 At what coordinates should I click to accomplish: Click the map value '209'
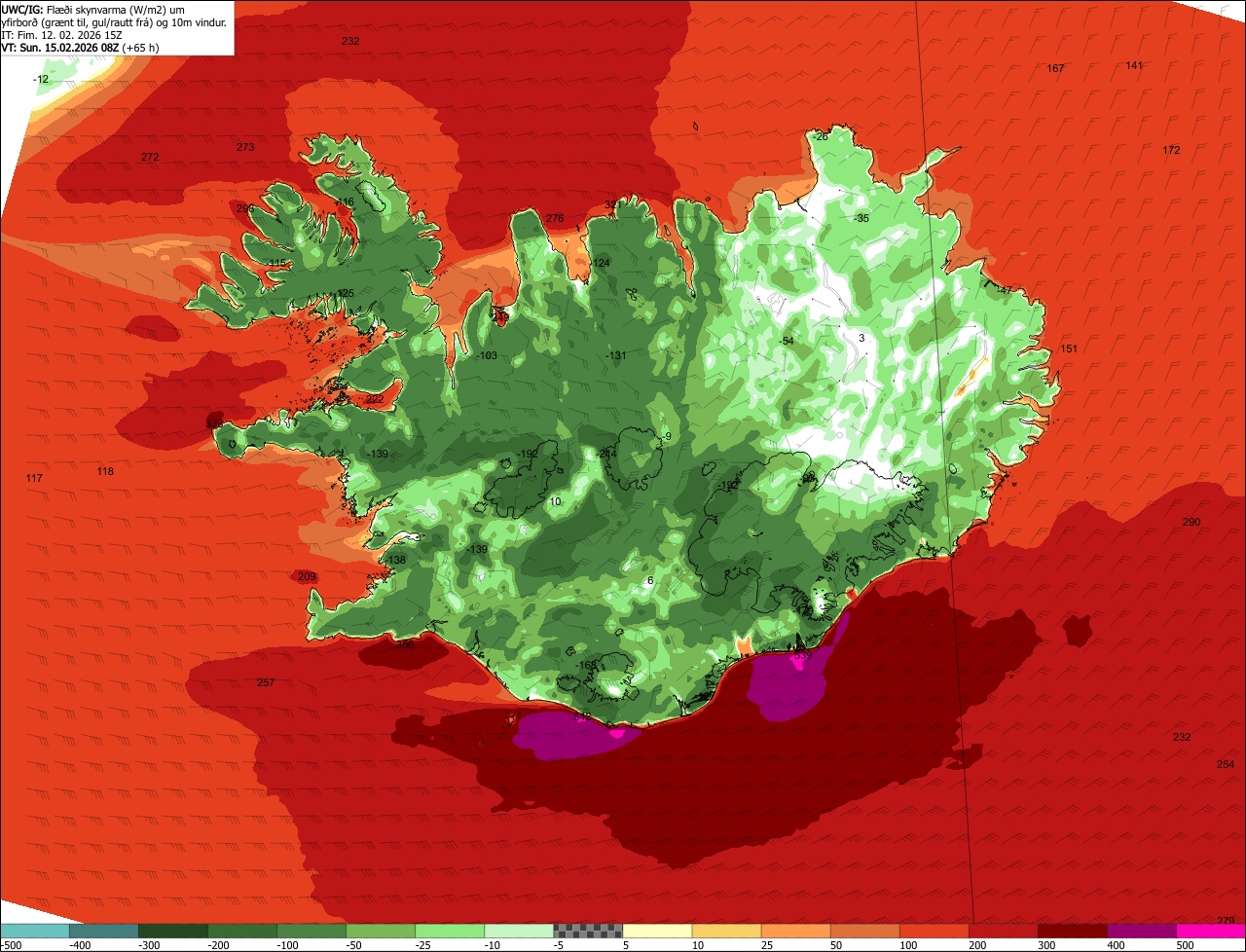pyautogui.click(x=307, y=577)
